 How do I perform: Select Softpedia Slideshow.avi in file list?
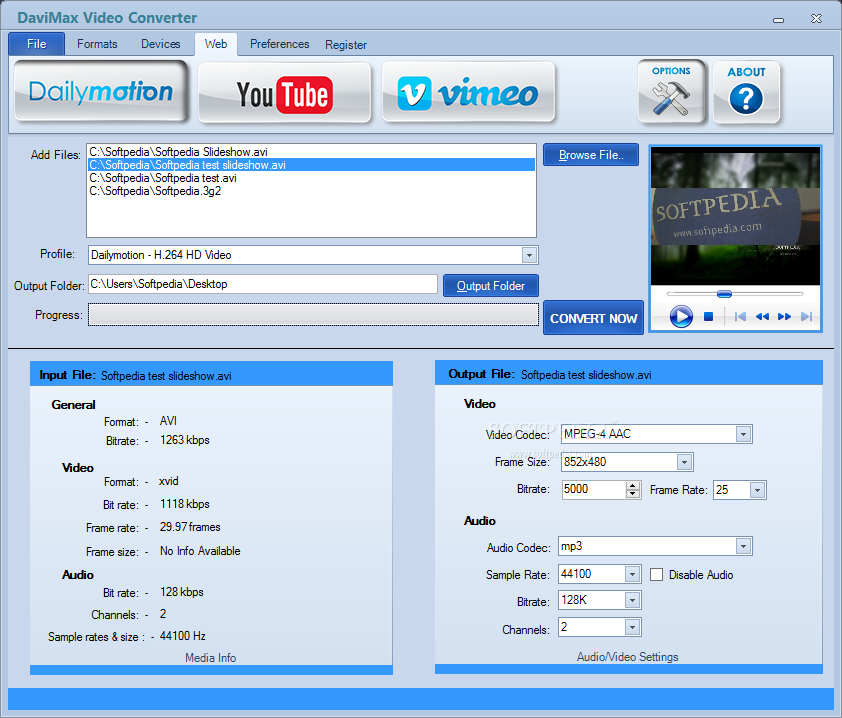tap(311, 152)
